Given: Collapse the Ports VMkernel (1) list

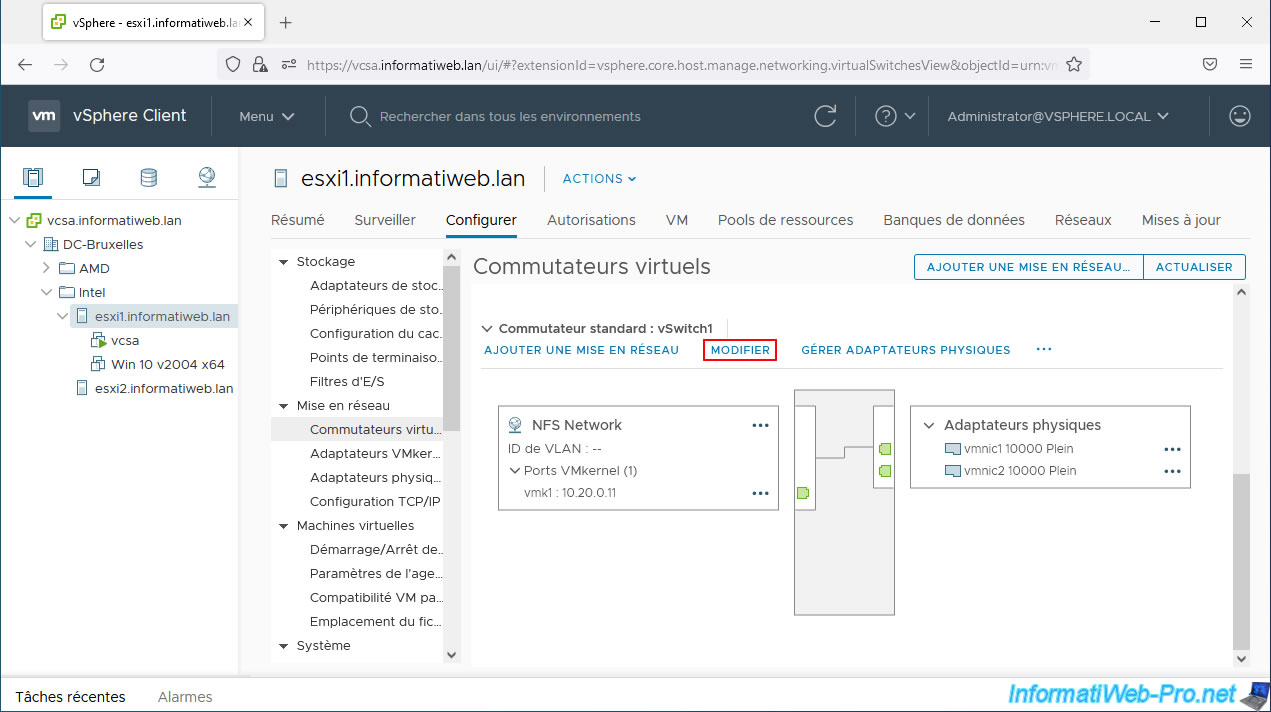Looking at the screenshot, I should [514, 471].
